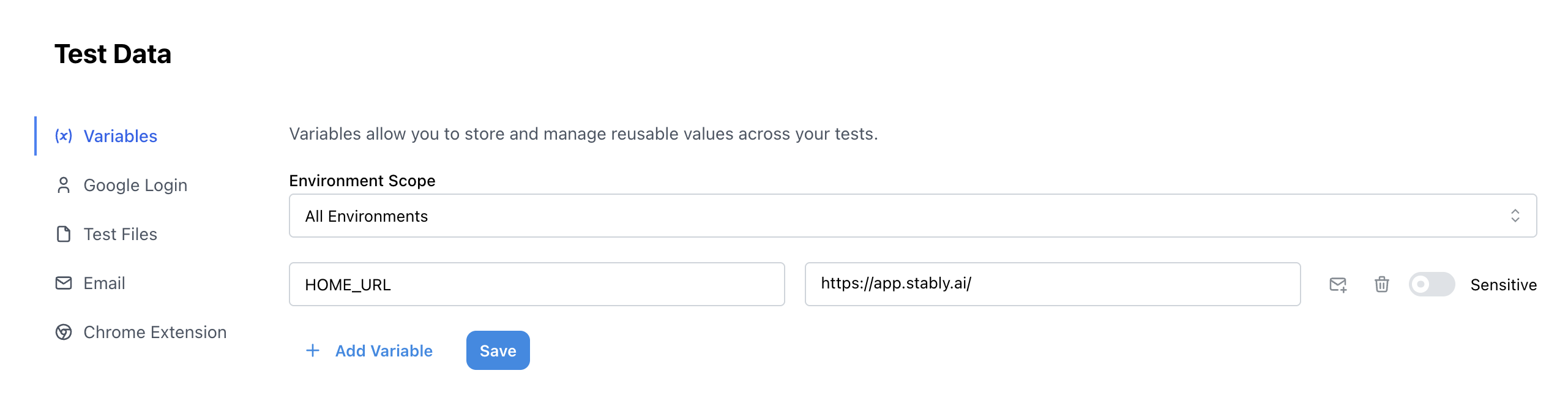
Task: Delete the HOME_URL variable with trash icon
Action: [1381, 285]
